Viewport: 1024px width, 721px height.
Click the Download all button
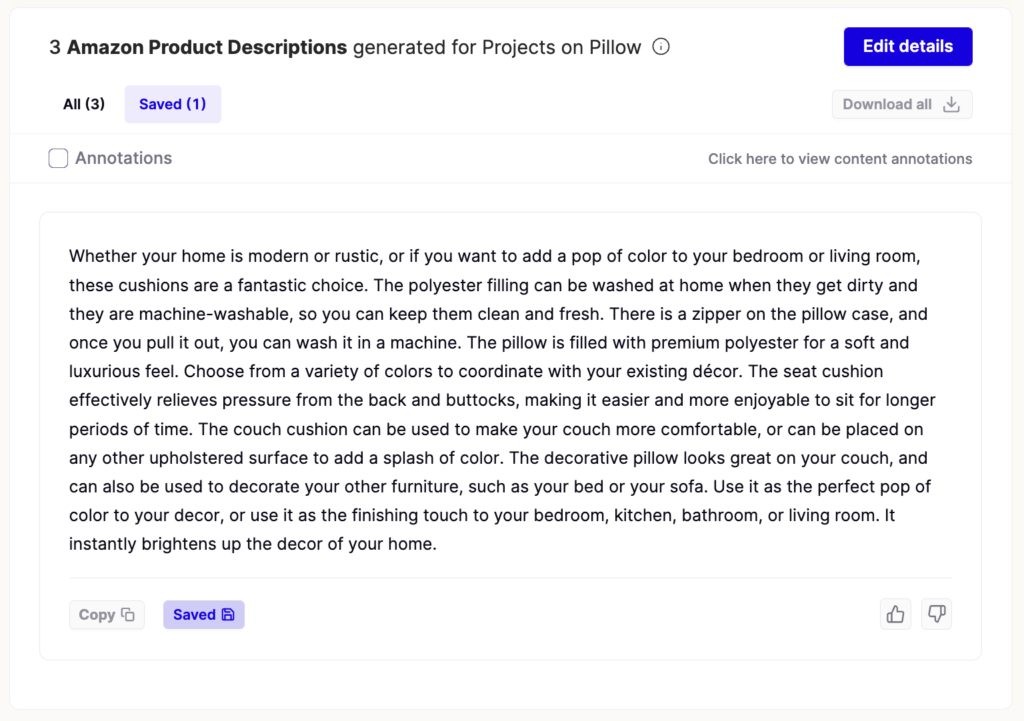pos(901,105)
